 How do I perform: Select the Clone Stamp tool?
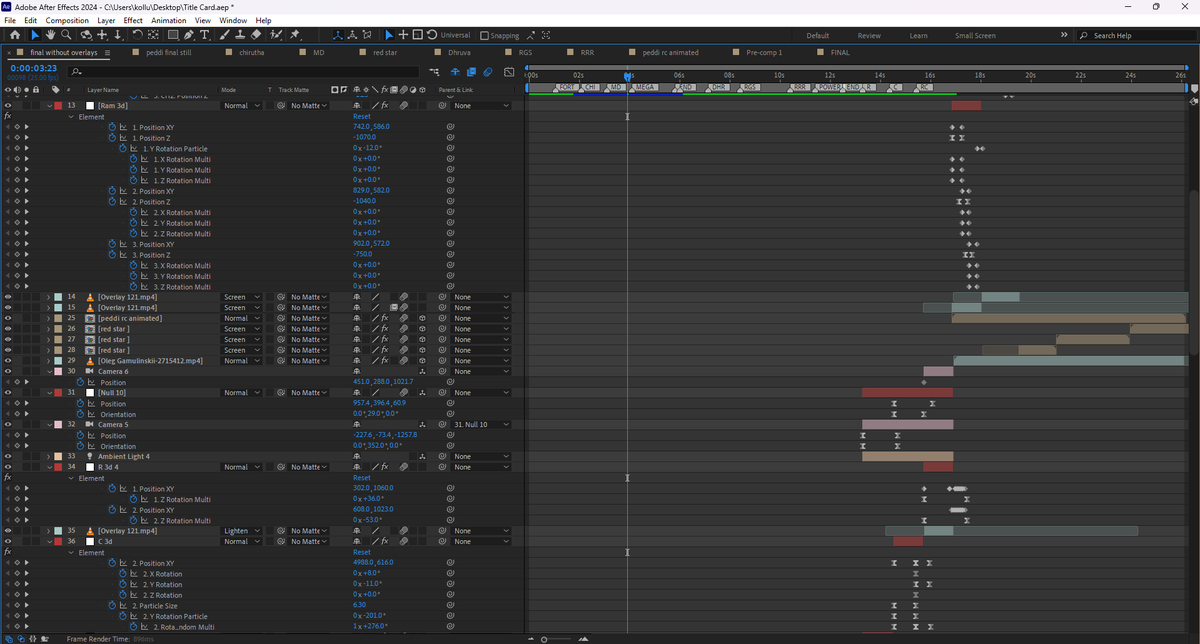(241, 35)
